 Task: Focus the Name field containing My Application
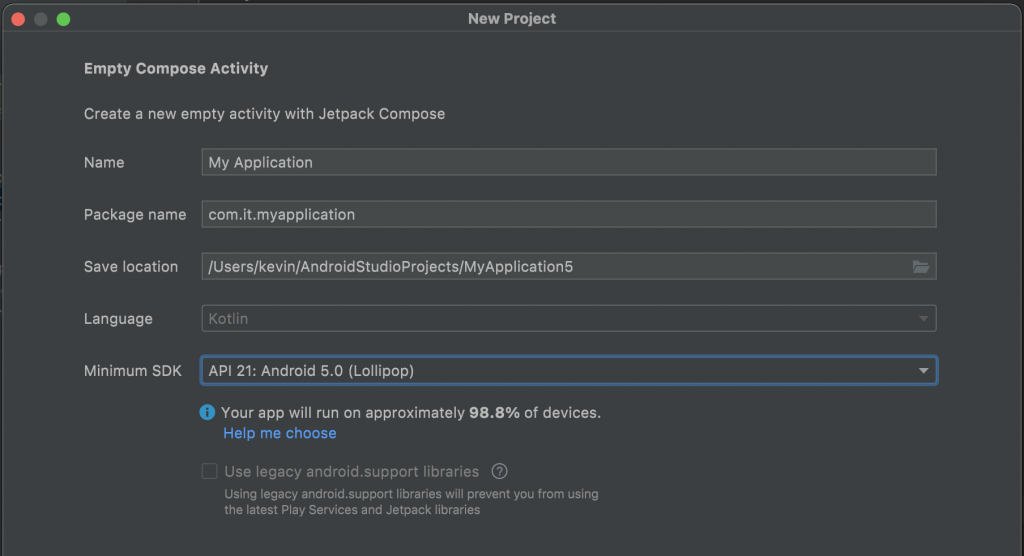(568, 162)
